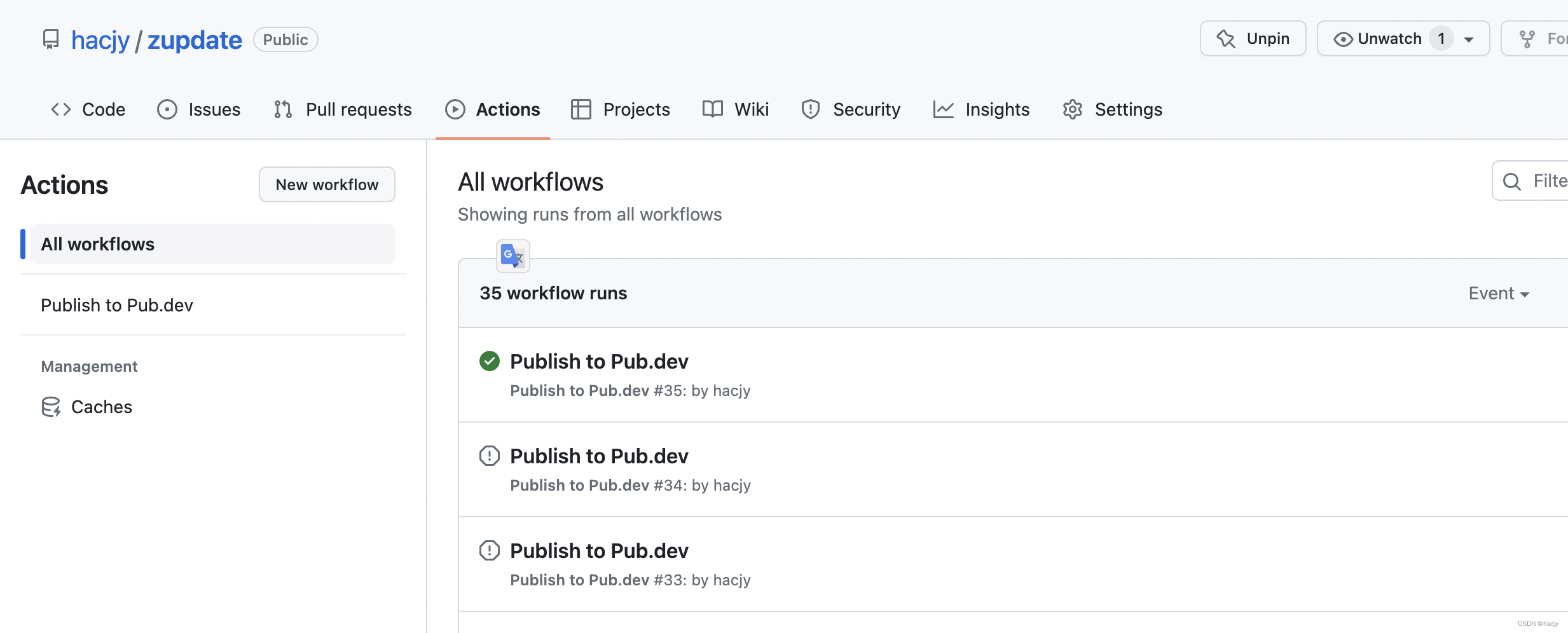1568x633 pixels.
Task: Open the Security tab
Action: pyautogui.click(x=851, y=109)
